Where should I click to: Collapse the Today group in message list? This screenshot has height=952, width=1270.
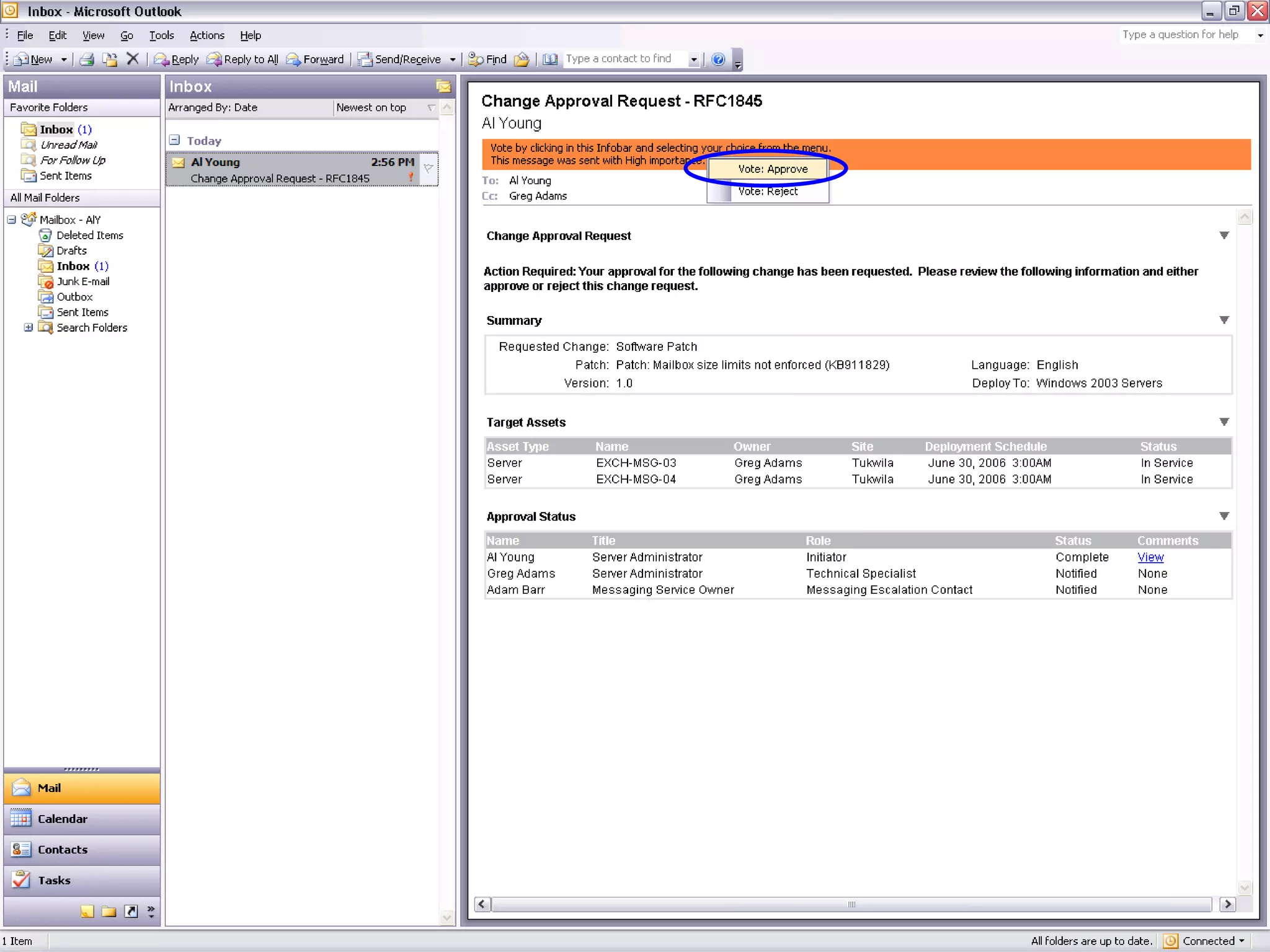point(175,141)
